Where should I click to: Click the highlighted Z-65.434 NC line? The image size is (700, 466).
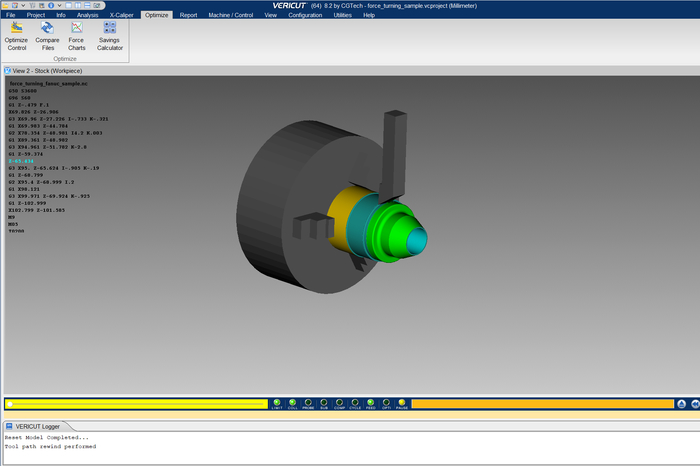click(21, 161)
